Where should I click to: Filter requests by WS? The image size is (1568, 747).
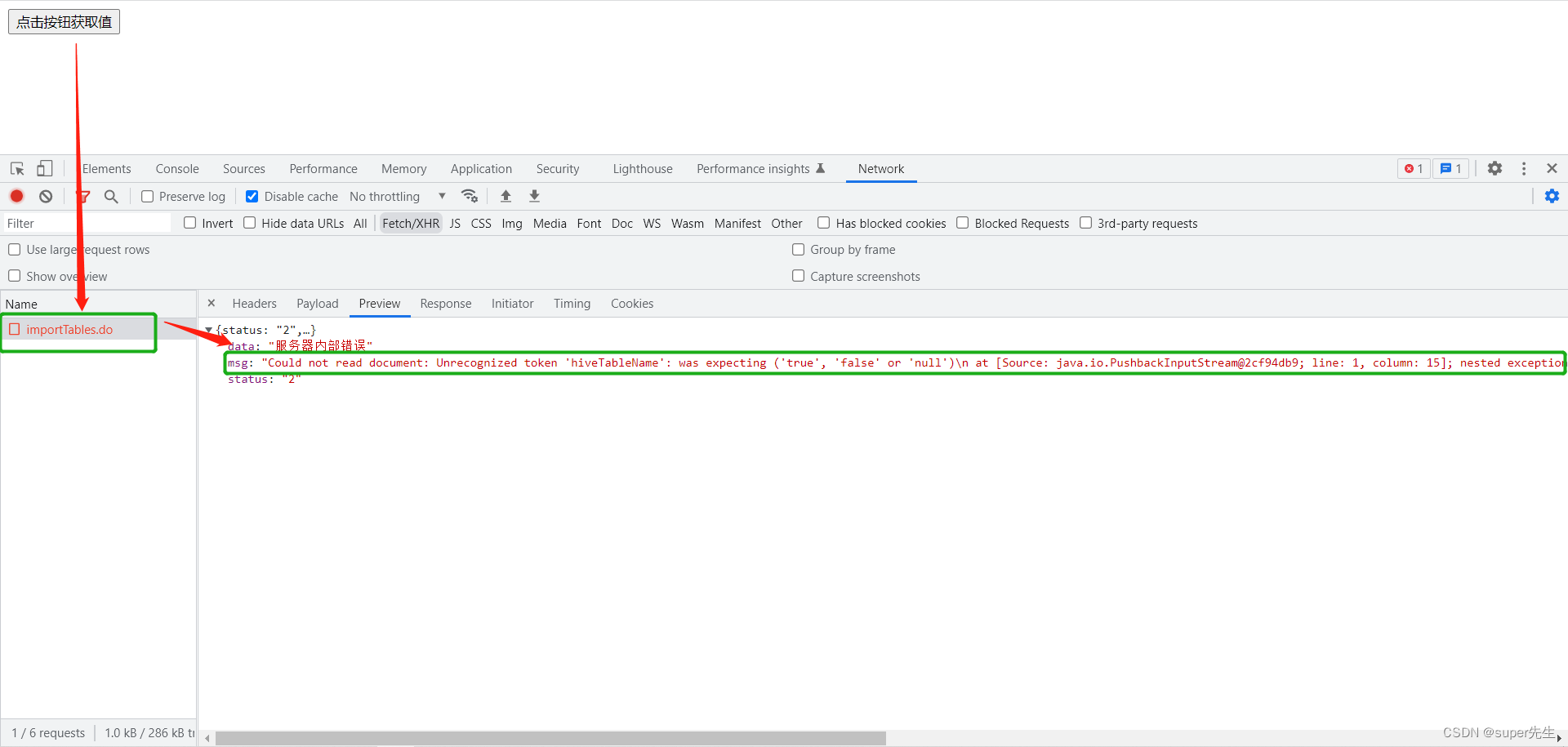(x=652, y=223)
